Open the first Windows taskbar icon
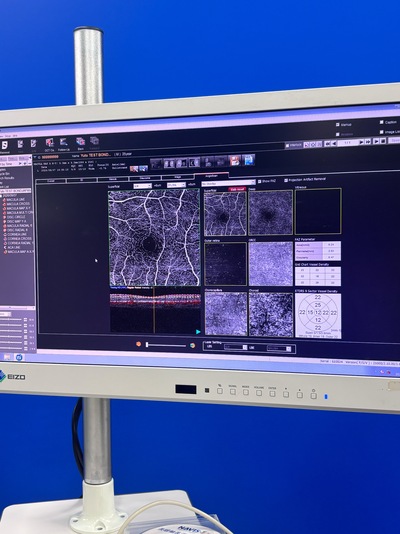400x534 pixels. pos(7,357)
